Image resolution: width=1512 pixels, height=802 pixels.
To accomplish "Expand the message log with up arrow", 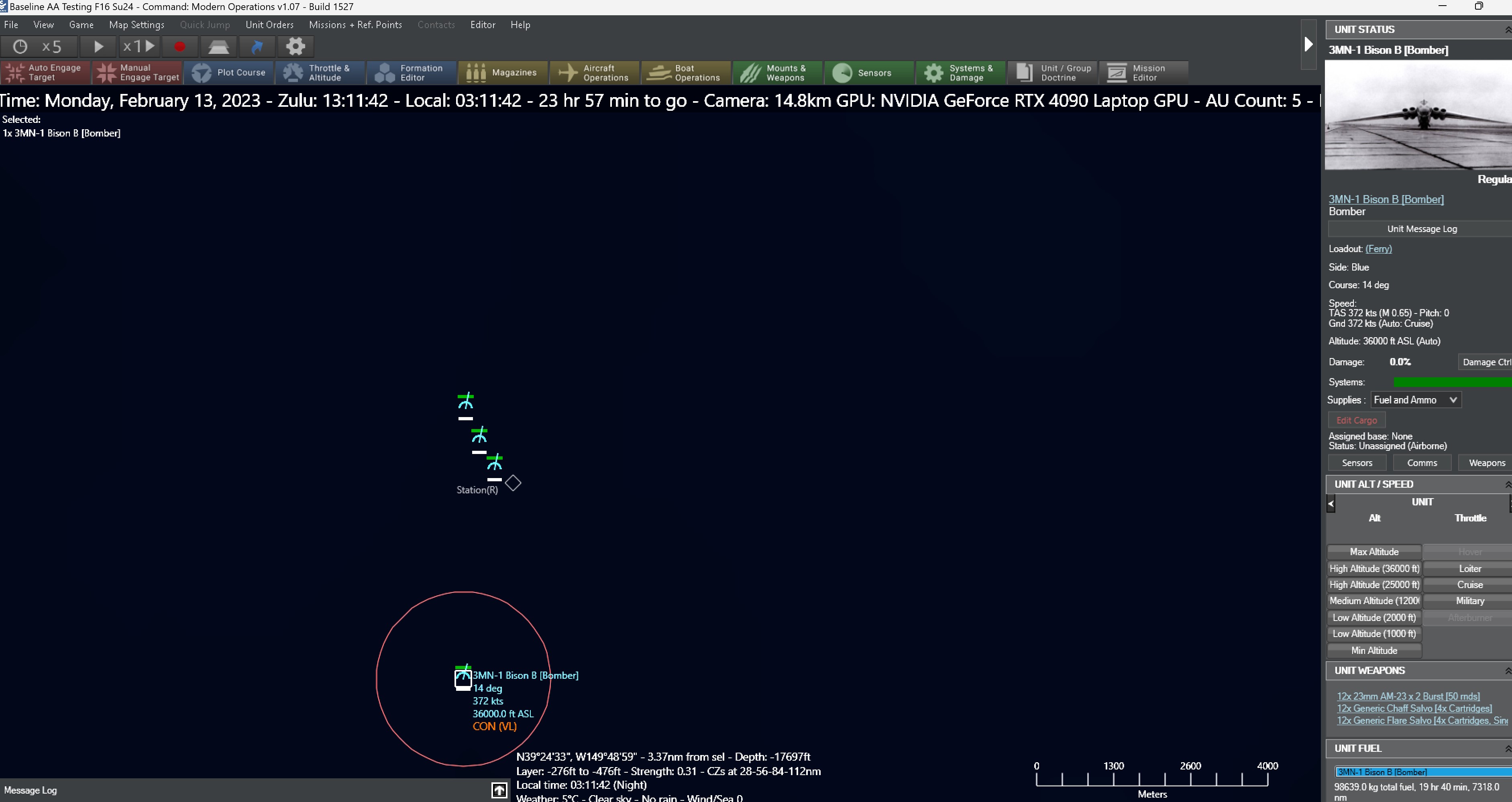I will [499, 790].
